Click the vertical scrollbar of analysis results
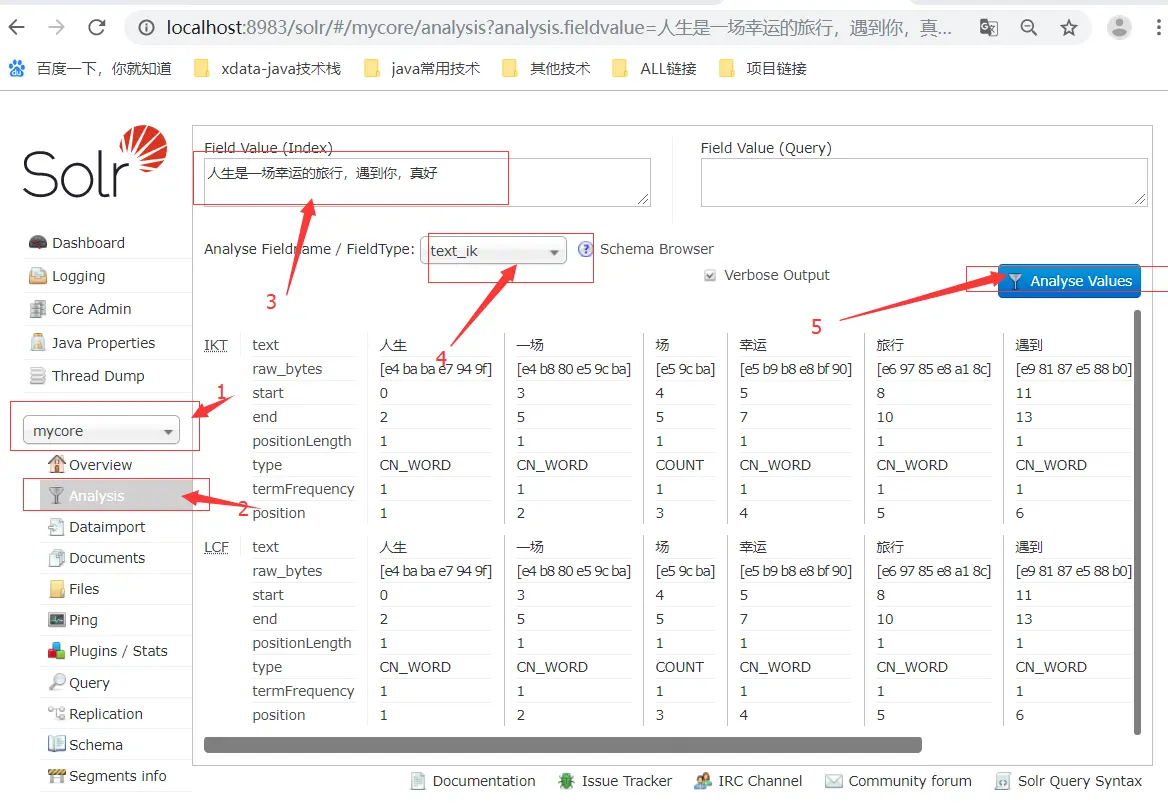Viewport: 1168px width, 807px height. pyautogui.click(x=1137, y=522)
